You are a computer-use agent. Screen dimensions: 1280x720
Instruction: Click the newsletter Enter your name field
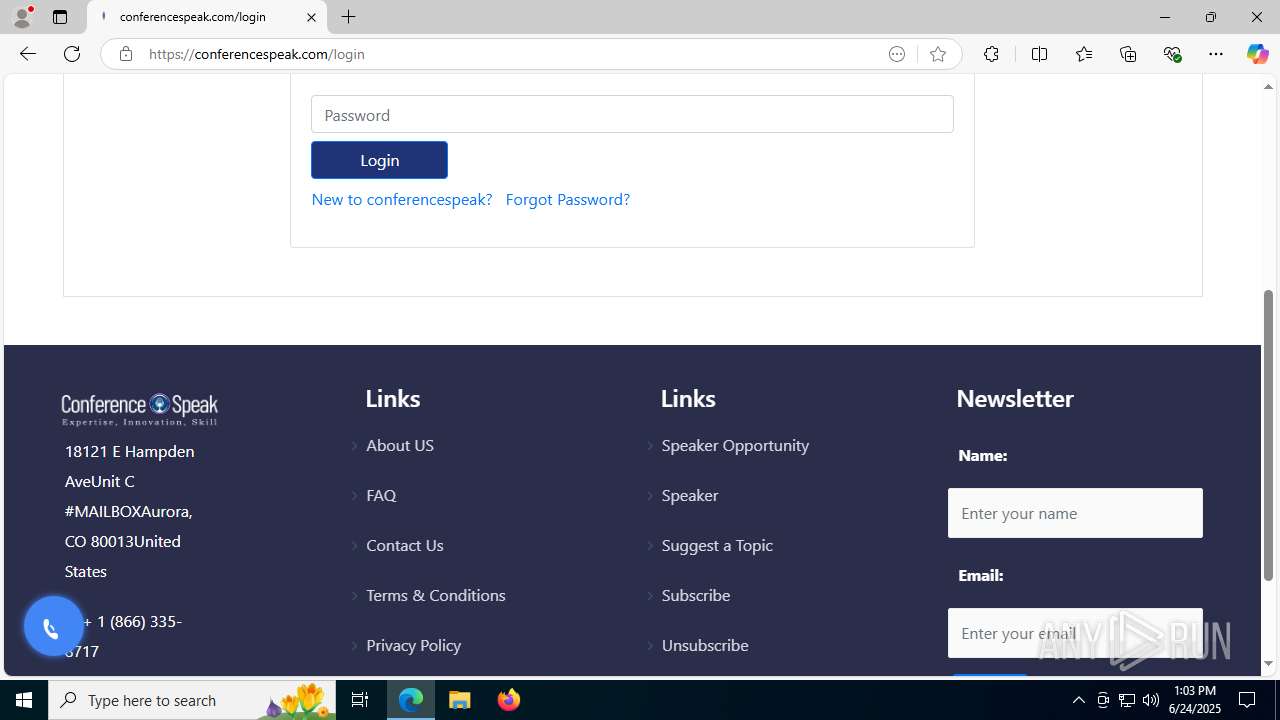tap(1075, 513)
